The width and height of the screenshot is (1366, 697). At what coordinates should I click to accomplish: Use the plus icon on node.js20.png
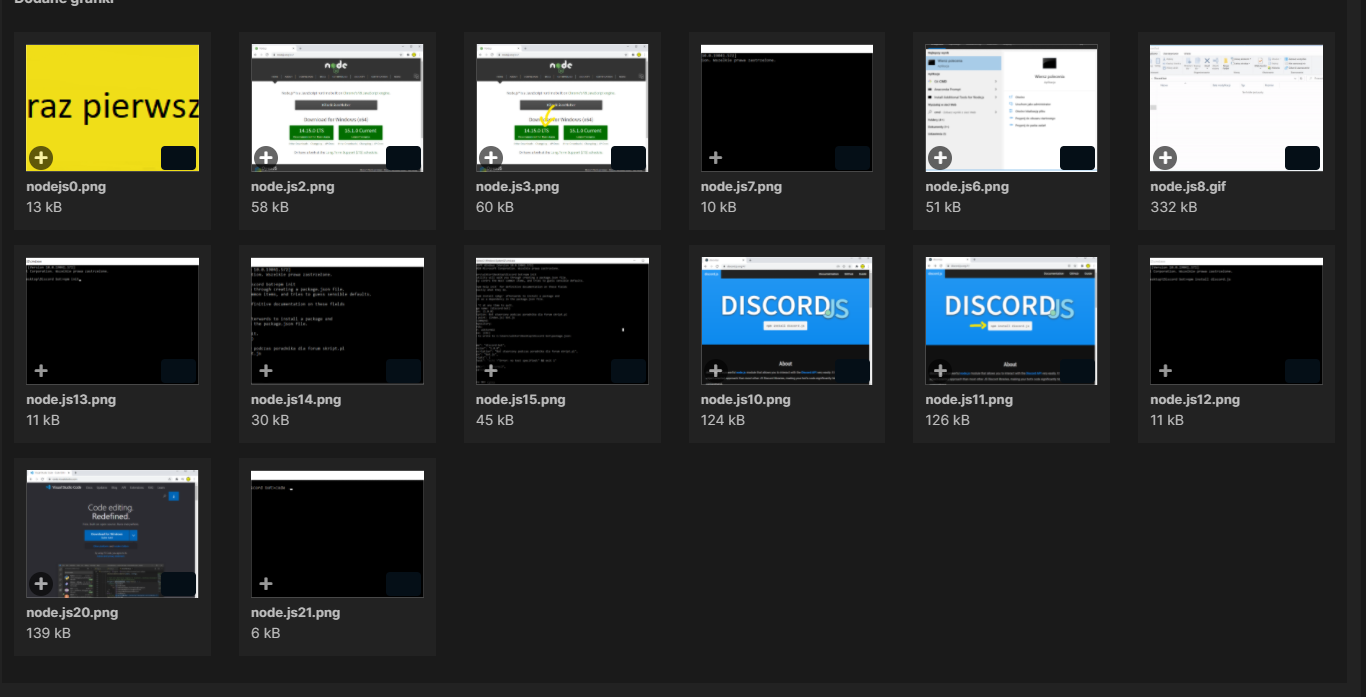pos(41,584)
